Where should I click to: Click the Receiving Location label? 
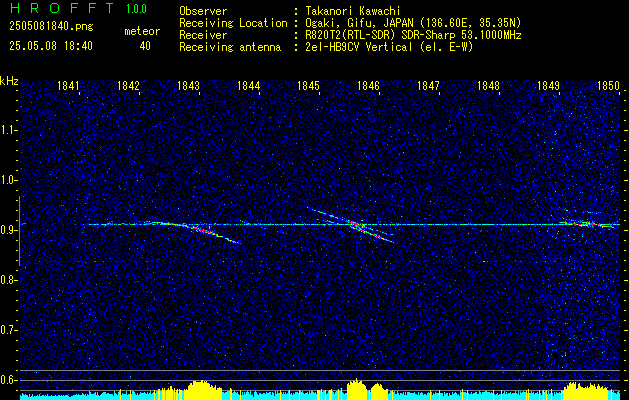click(233, 23)
